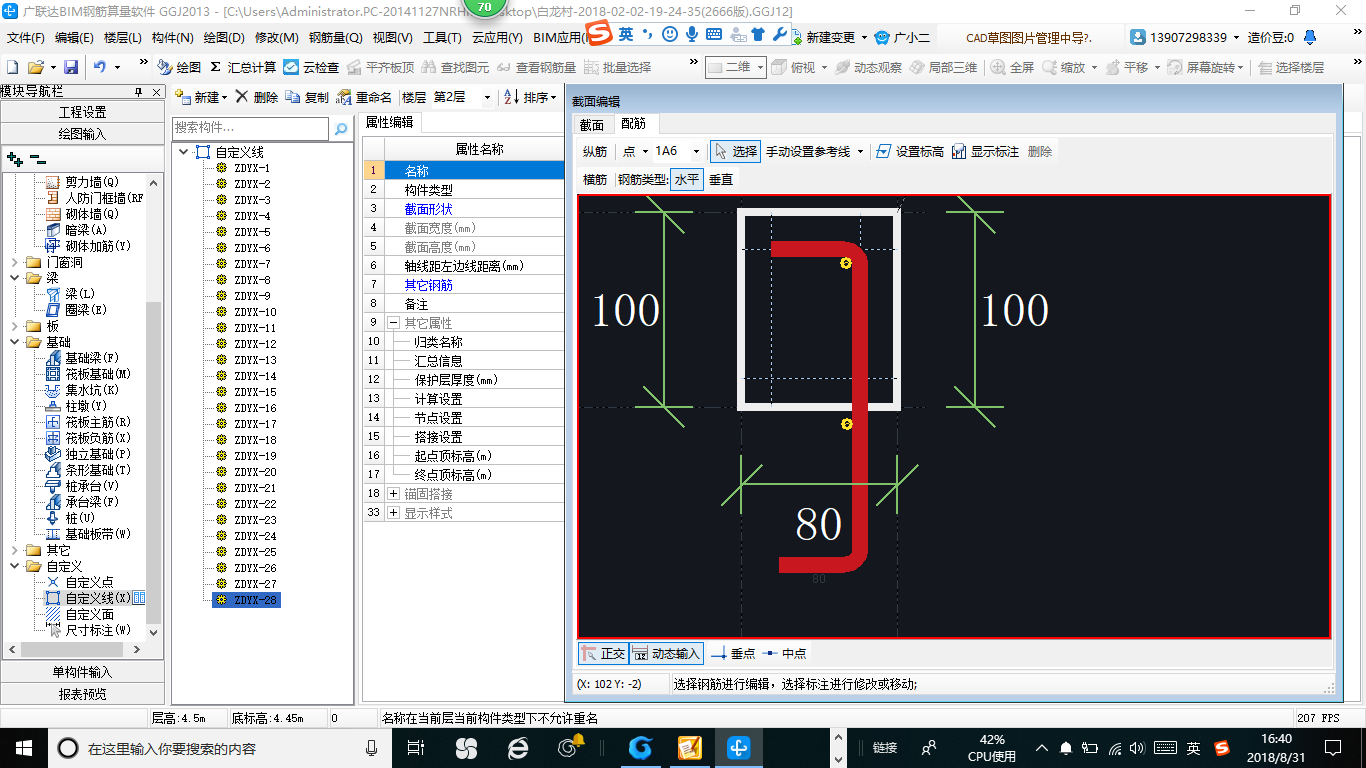This screenshot has width=1366, height=768.
Task: Open the 文件(F) menu
Action: pyautogui.click(x=26, y=37)
